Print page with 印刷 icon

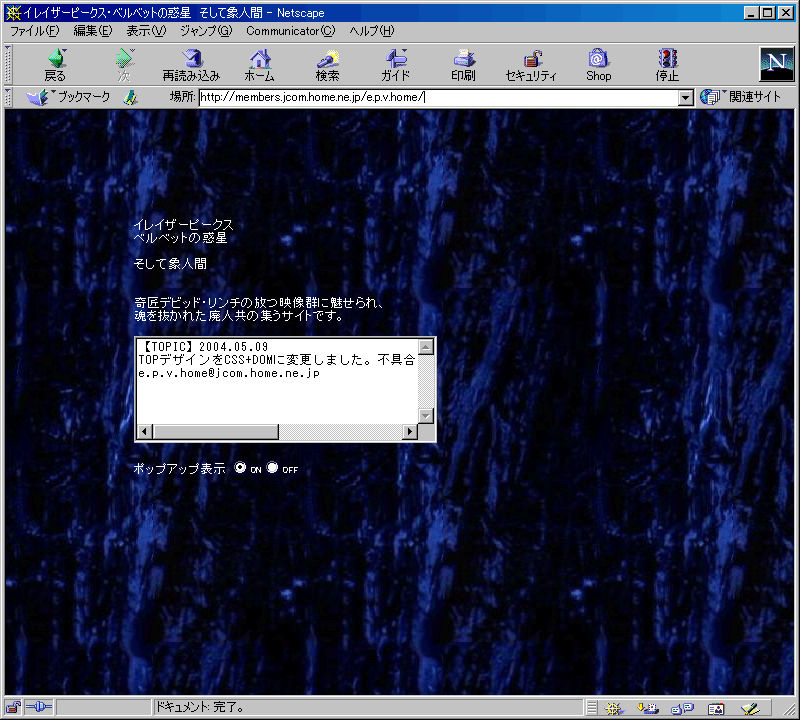point(463,65)
